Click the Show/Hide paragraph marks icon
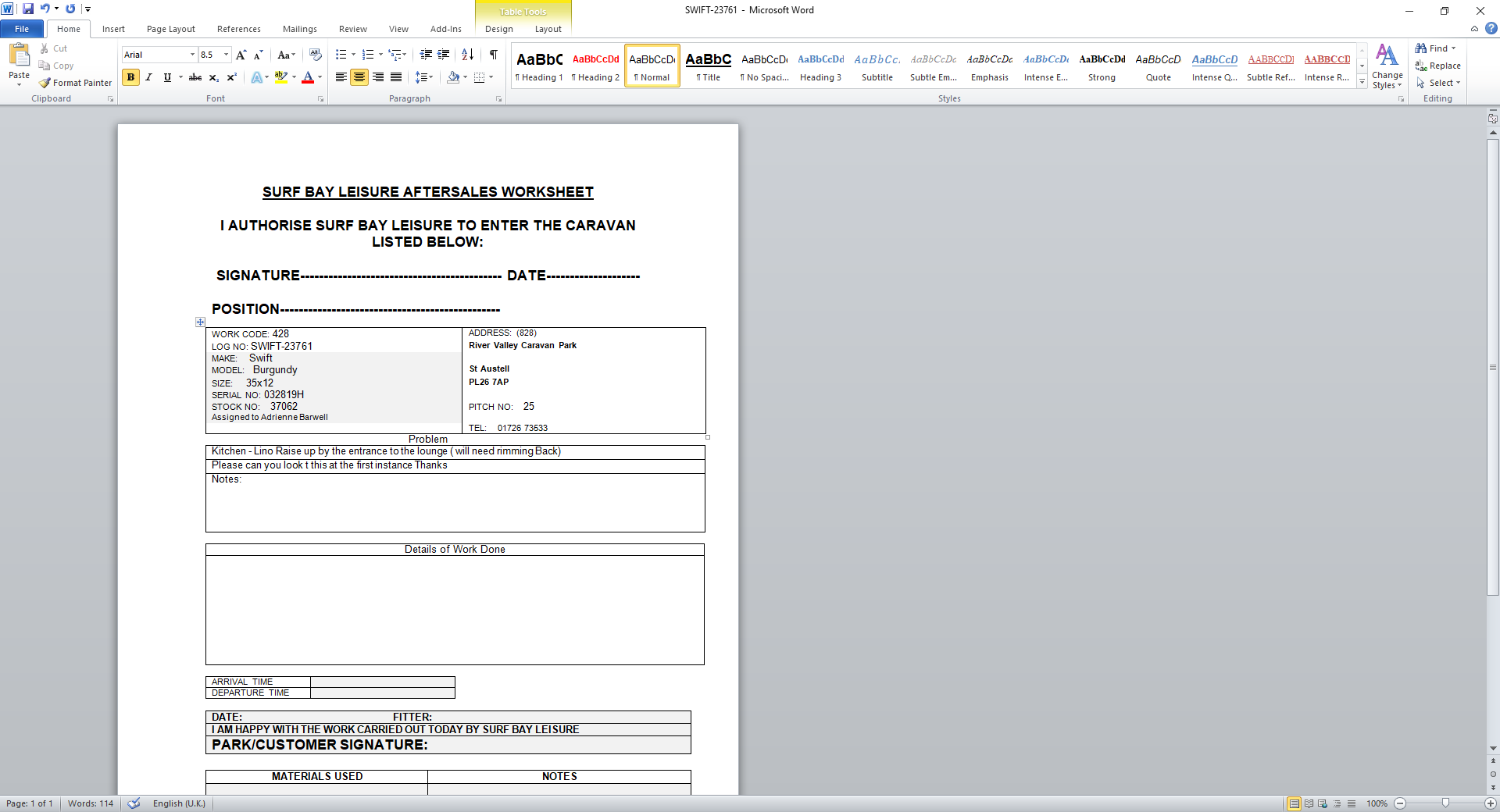This screenshot has width=1500, height=812. click(x=494, y=55)
